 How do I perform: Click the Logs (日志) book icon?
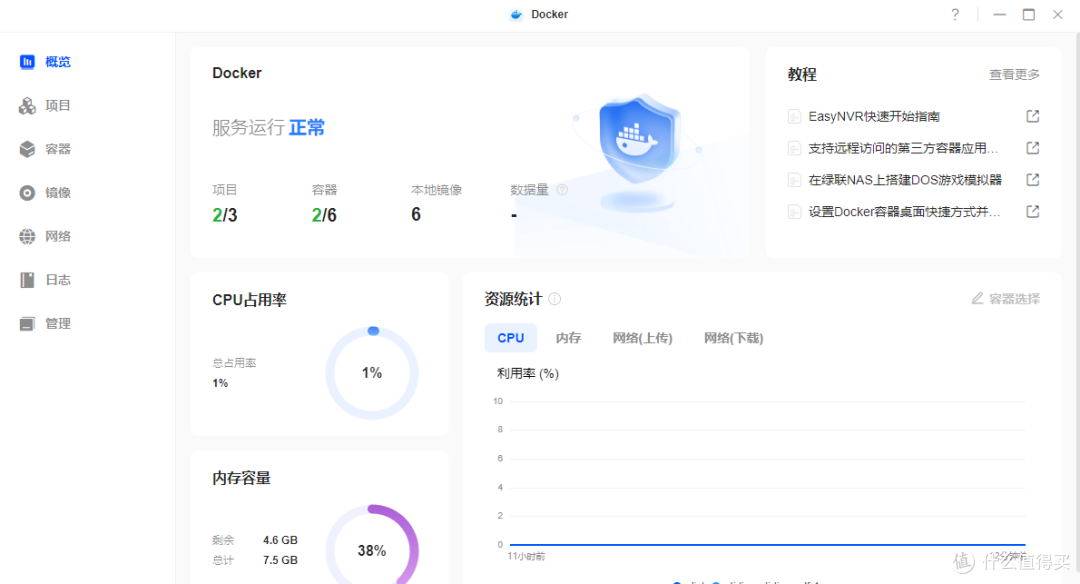27,280
